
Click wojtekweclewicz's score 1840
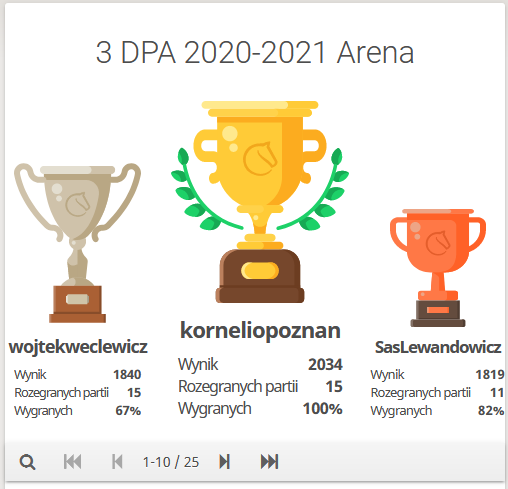(x=127, y=375)
